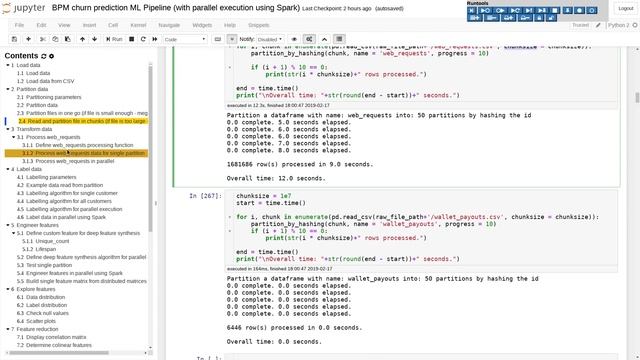640x360 pixels.
Task: Collapse subsection 3.1 Process web_requests
Action: click(13, 137)
